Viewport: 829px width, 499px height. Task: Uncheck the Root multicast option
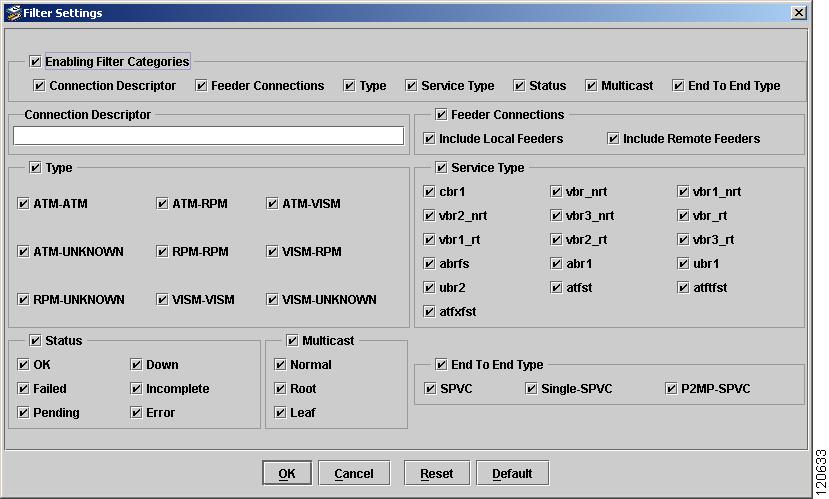coord(280,389)
